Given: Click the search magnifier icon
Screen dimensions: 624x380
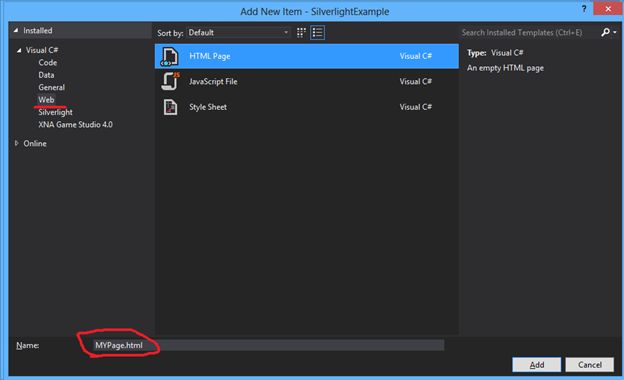Looking at the screenshot, I should tap(605, 32).
